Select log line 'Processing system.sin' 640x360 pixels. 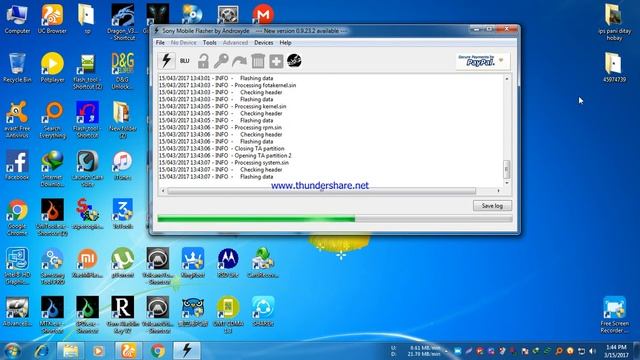coord(224,162)
